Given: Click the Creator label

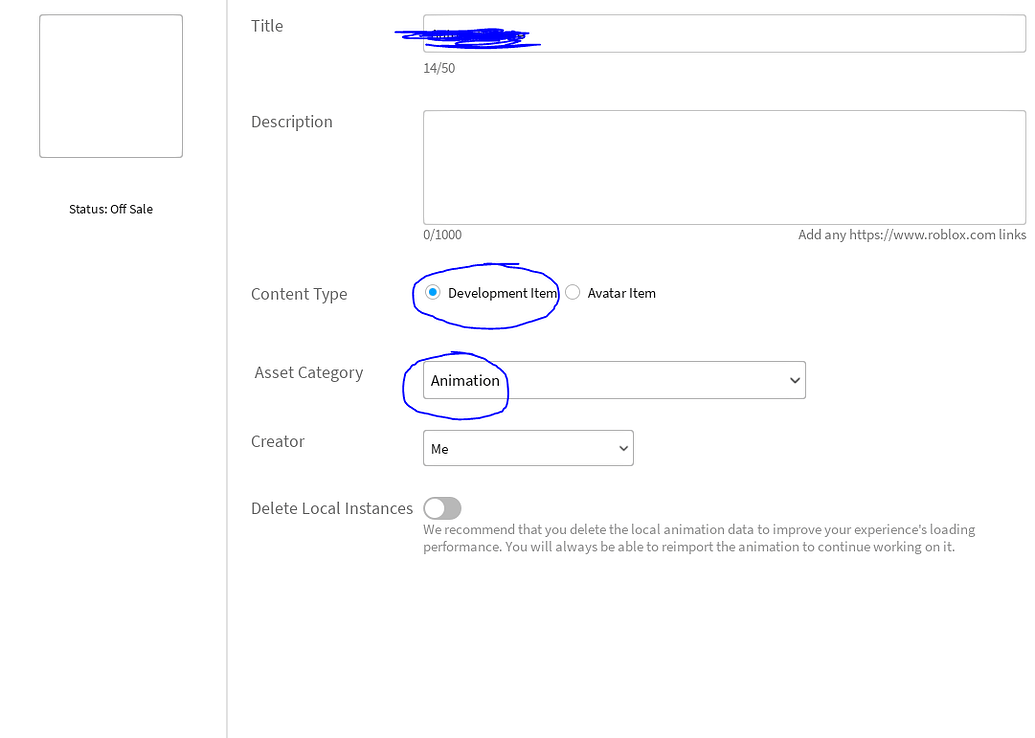Looking at the screenshot, I should click(x=278, y=441).
